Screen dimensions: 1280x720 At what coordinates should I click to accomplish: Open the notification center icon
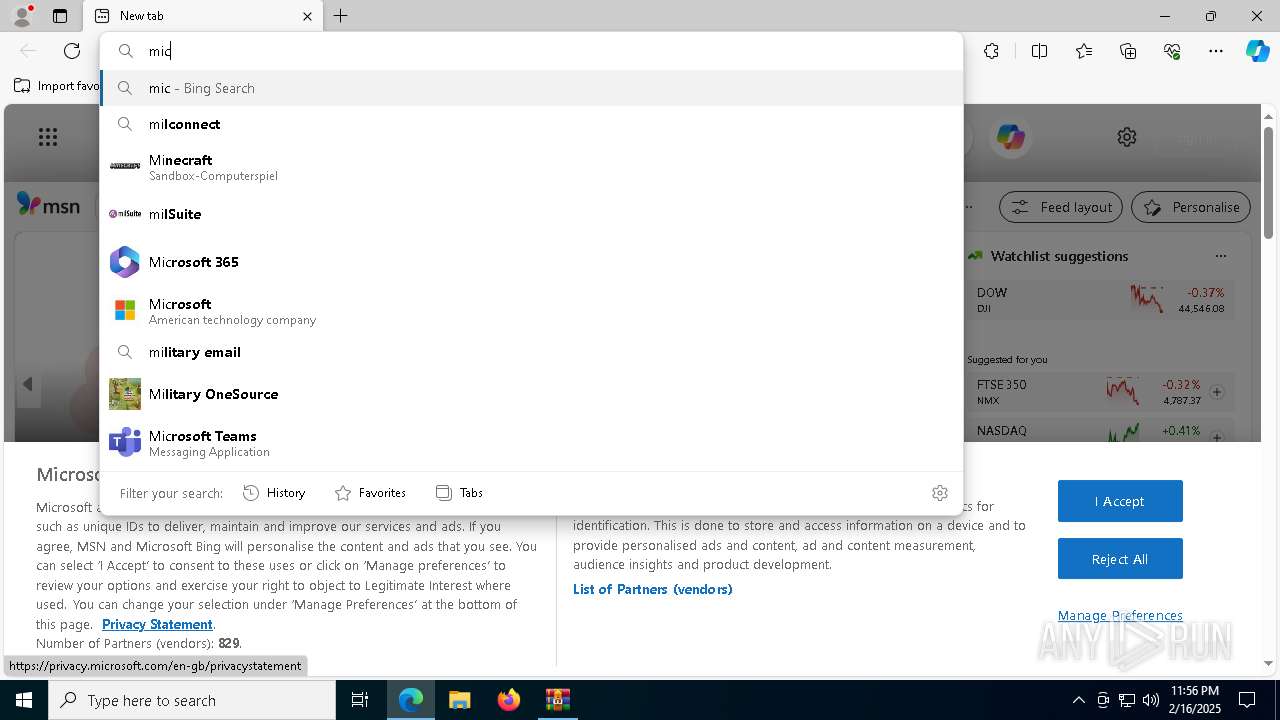coord(1247,700)
